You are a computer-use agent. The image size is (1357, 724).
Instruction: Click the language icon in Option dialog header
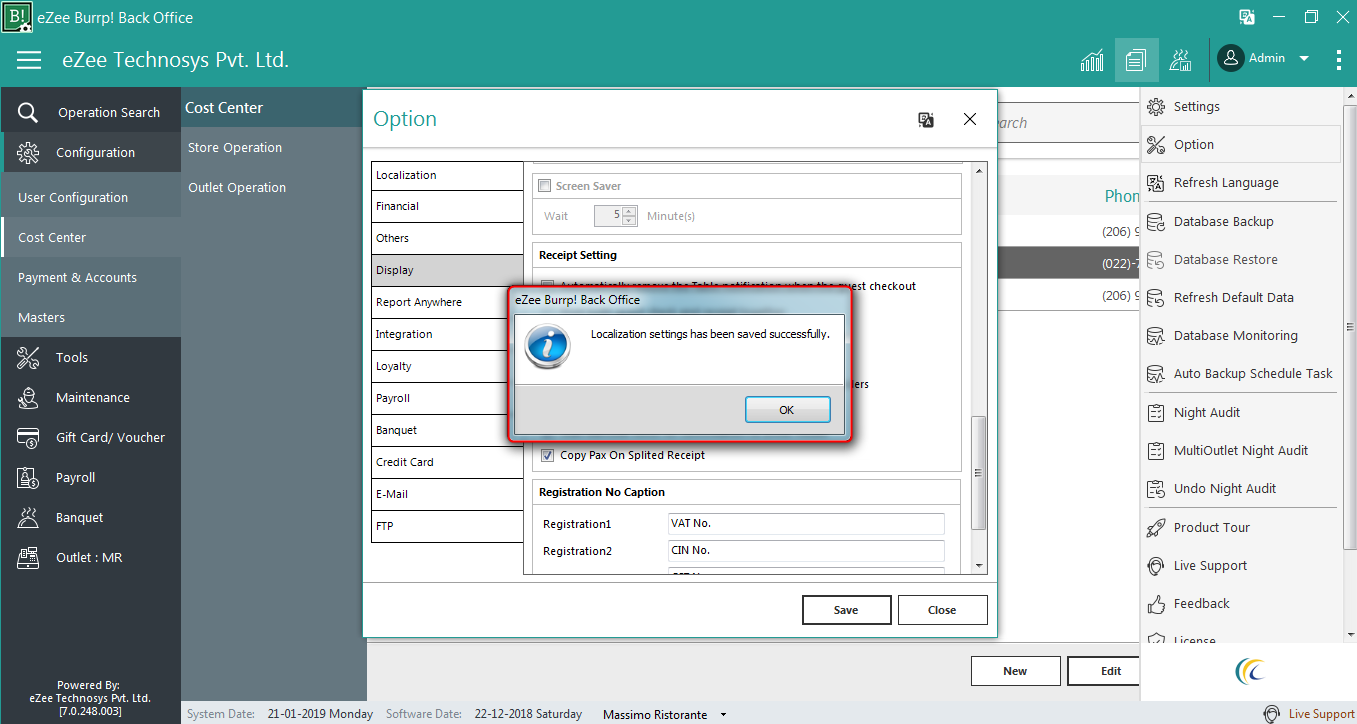(926, 119)
